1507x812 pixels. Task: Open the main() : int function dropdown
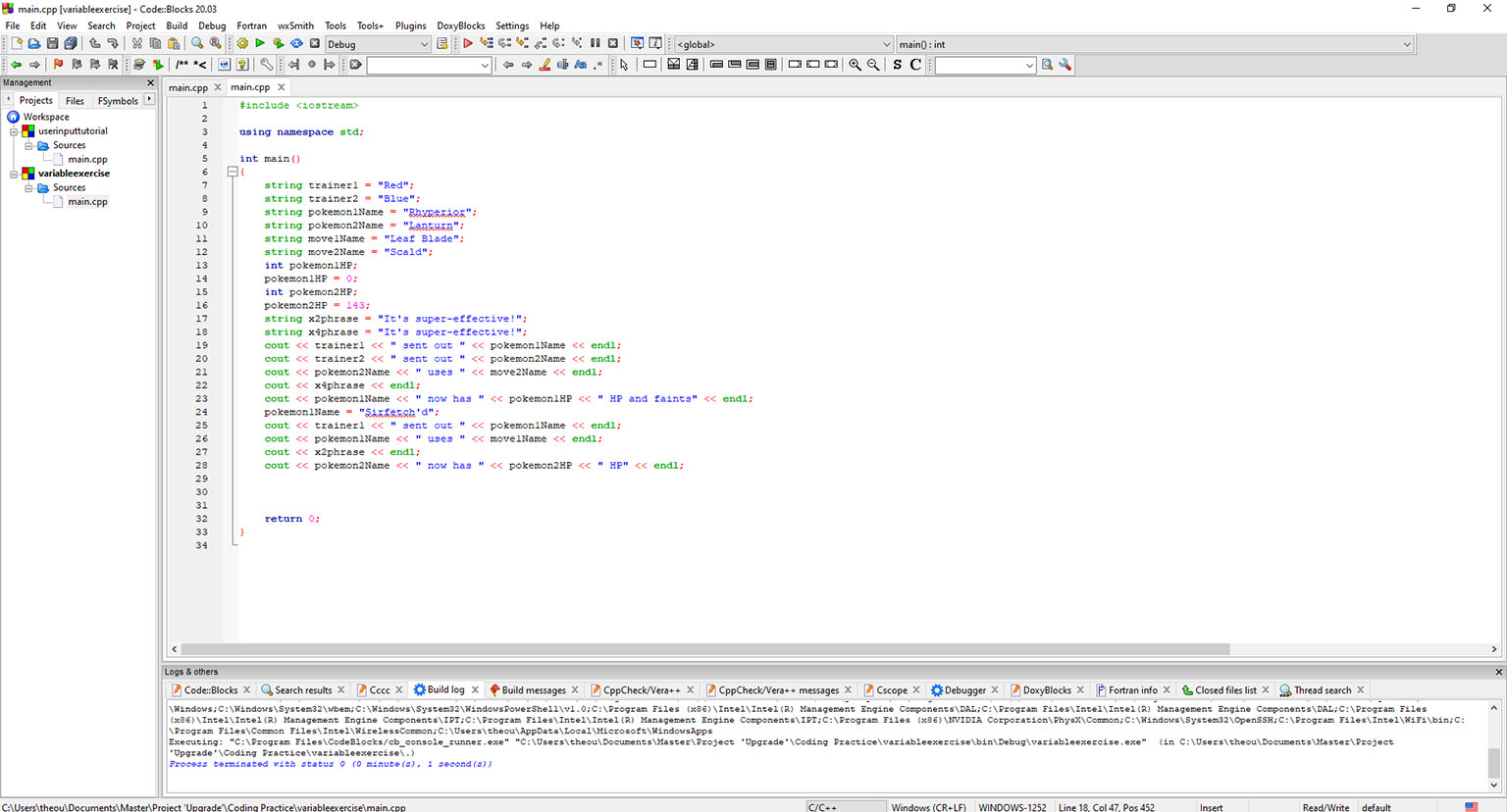tap(1155, 44)
